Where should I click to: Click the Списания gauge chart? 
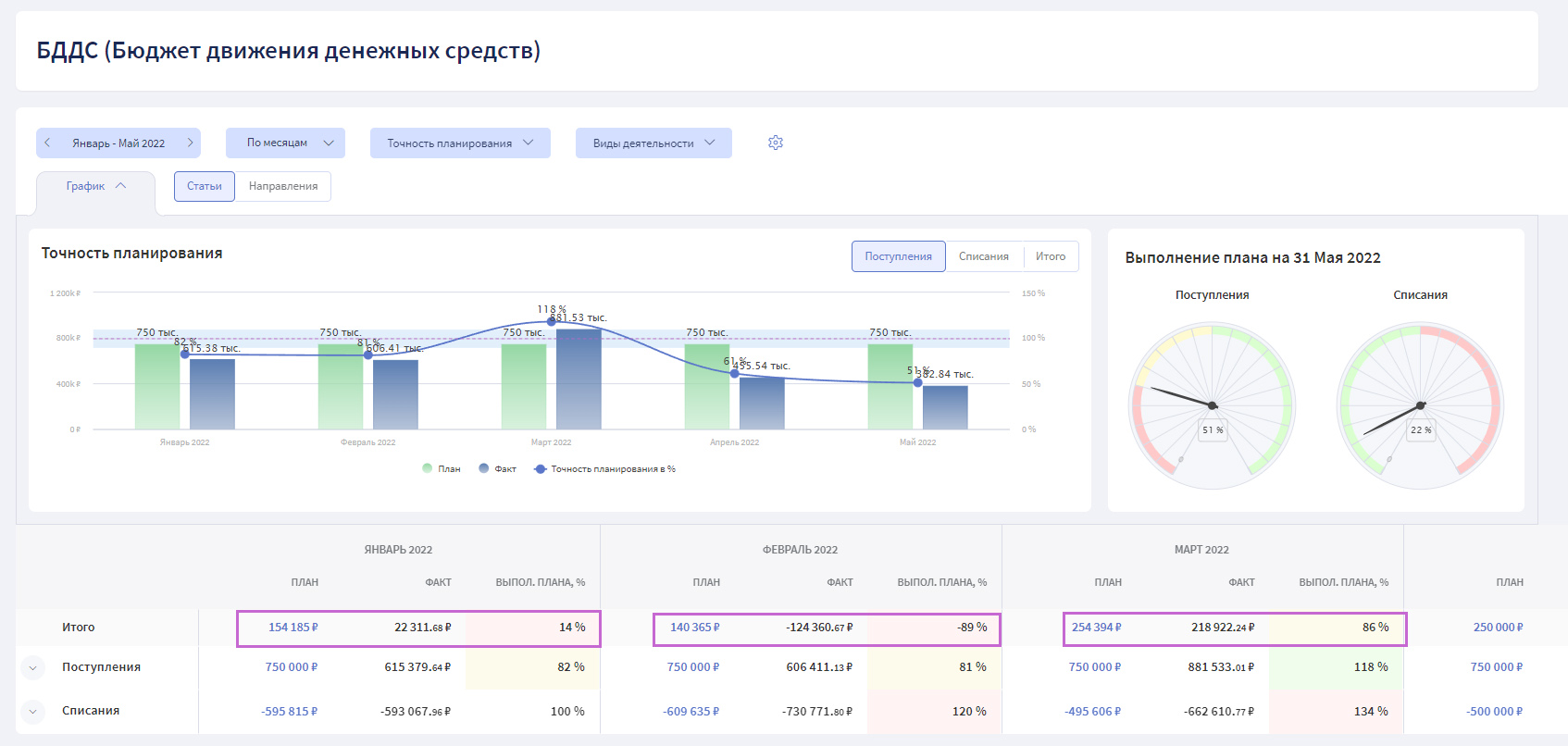click(x=1420, y=405)
